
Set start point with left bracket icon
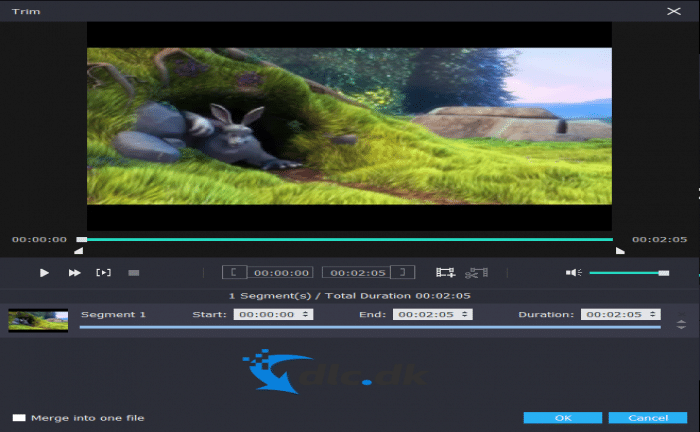coord(233,272)
